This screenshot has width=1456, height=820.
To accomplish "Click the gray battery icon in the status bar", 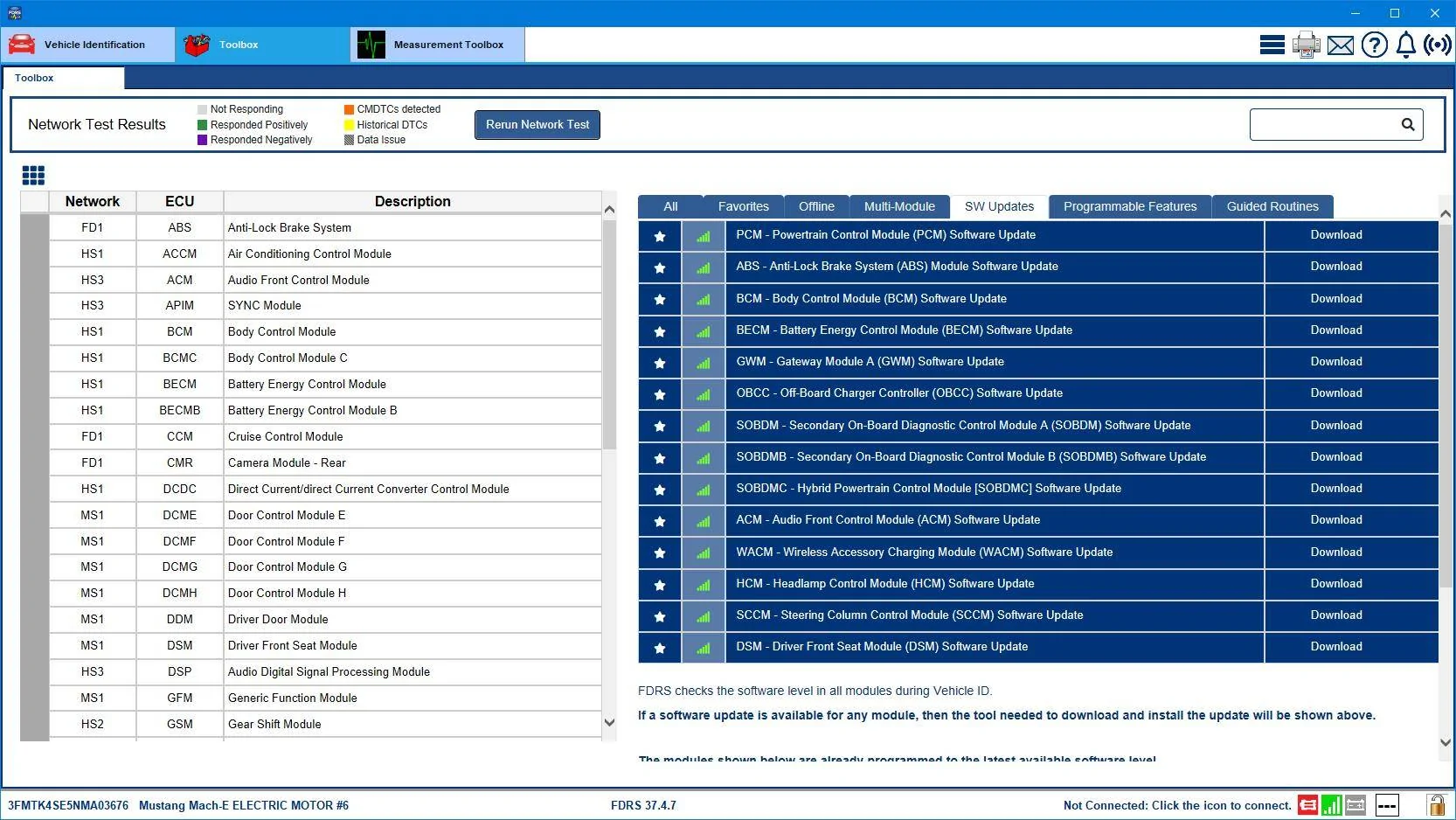I will pos(1355,805).
